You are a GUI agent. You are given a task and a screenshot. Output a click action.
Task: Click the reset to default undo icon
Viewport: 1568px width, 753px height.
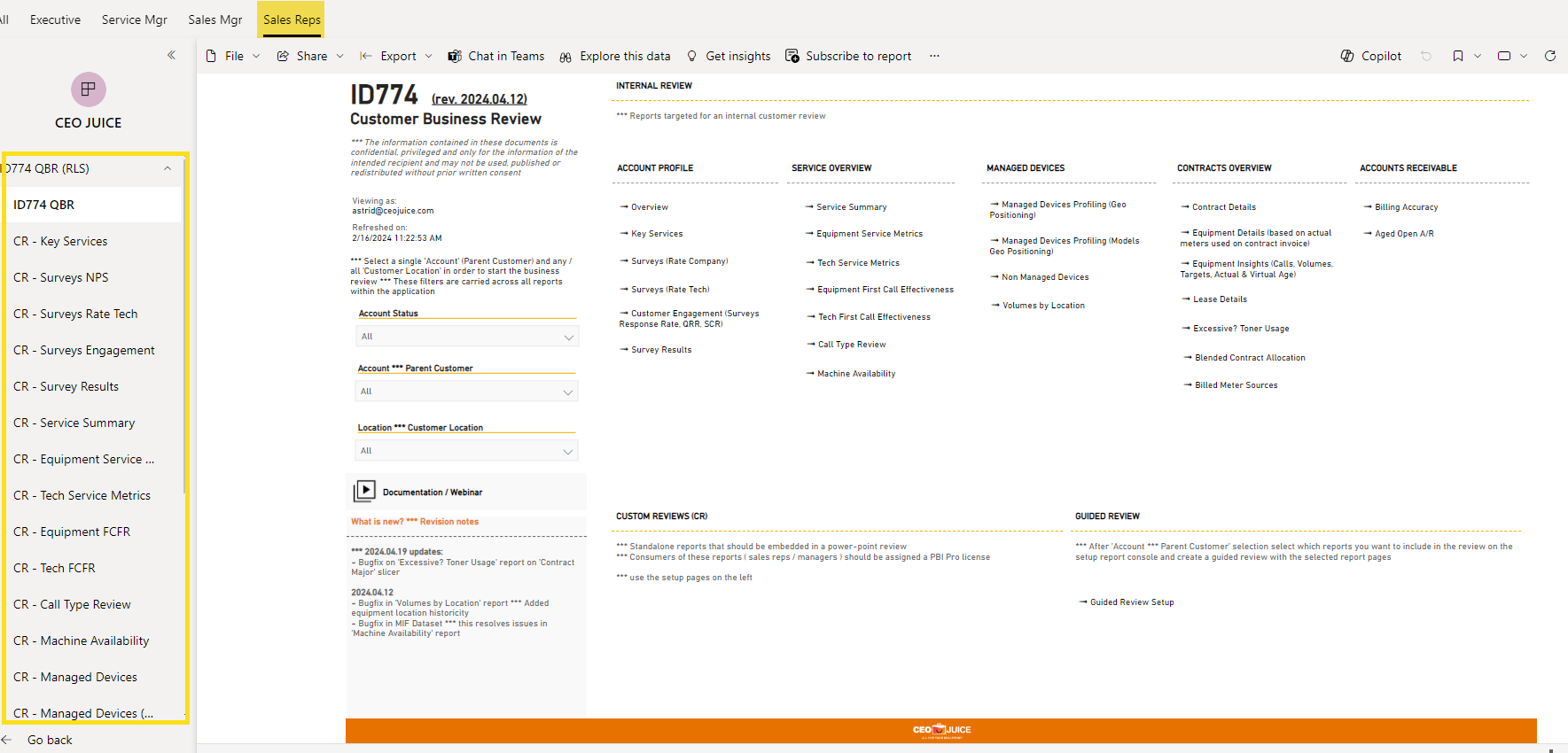point(1426,56)
